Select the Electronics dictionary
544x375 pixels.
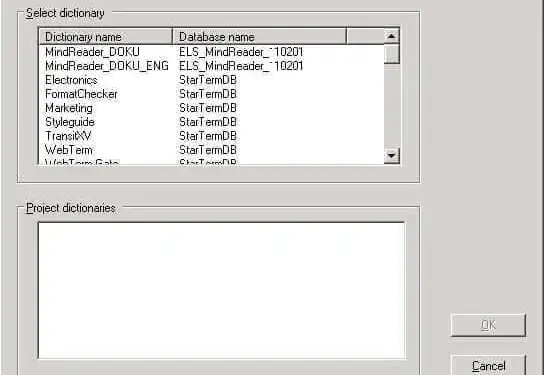(x=71, y=80)
